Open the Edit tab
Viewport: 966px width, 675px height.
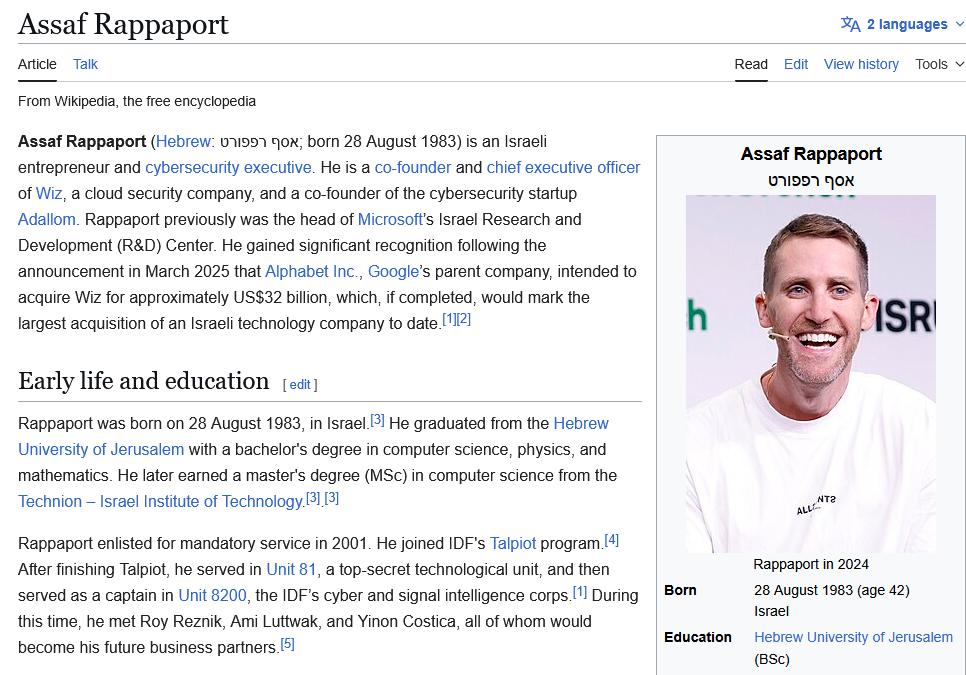(796, 64)
